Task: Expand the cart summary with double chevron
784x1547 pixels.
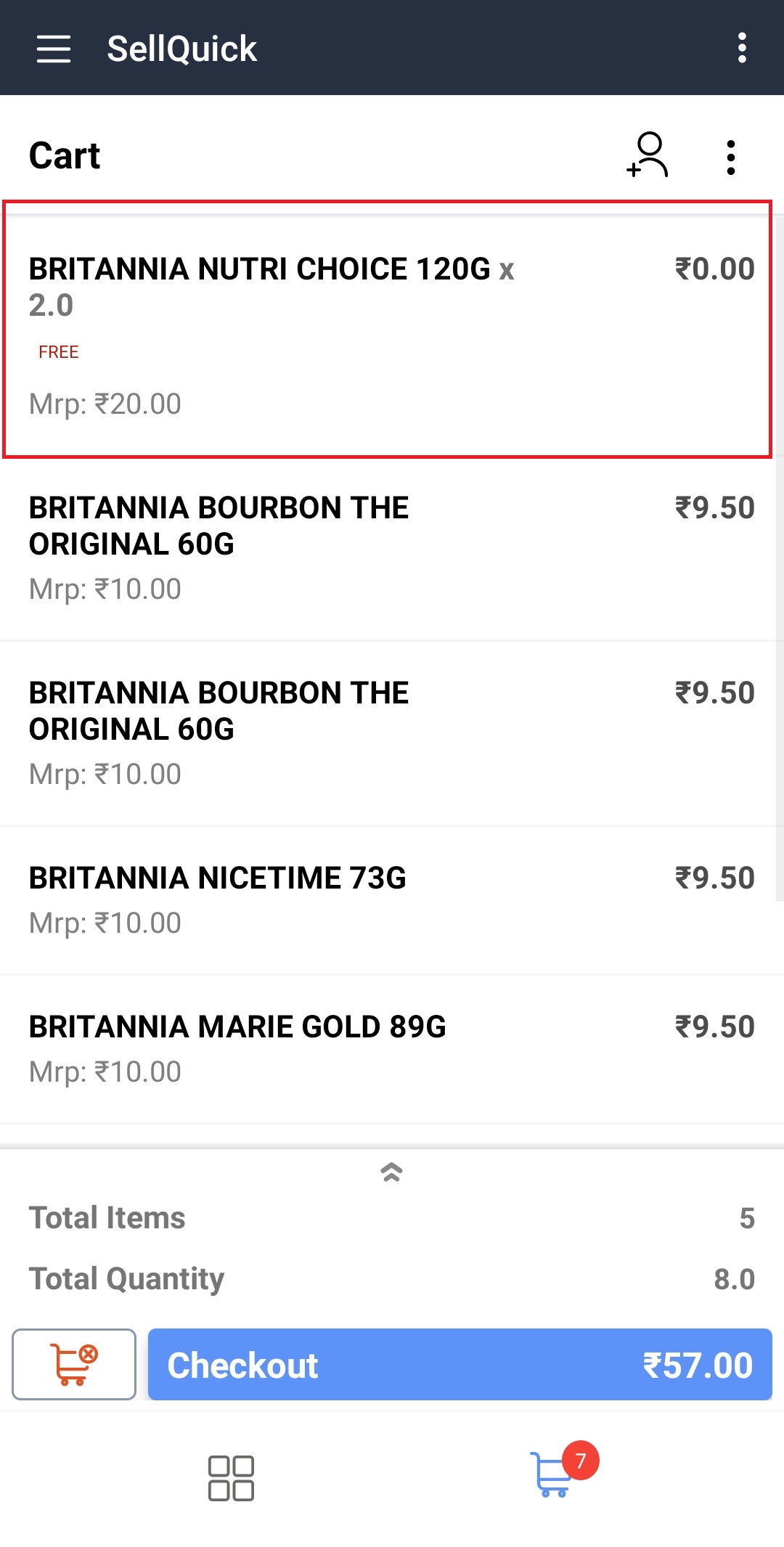Action: point(392,1172)
